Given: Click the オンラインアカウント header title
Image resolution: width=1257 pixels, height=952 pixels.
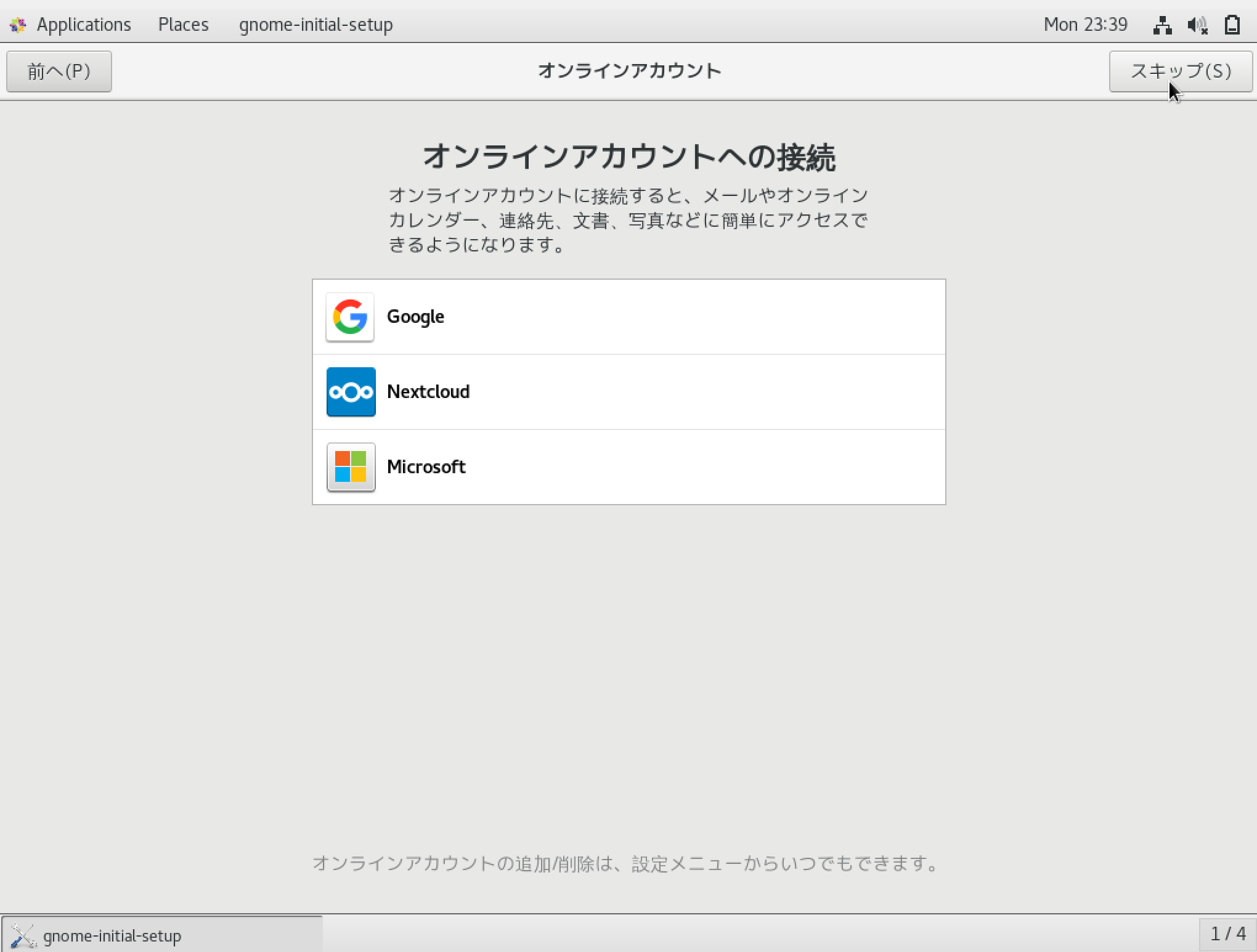Looking at the screenshot, I should pyautogui.click(x=629, y=71).
